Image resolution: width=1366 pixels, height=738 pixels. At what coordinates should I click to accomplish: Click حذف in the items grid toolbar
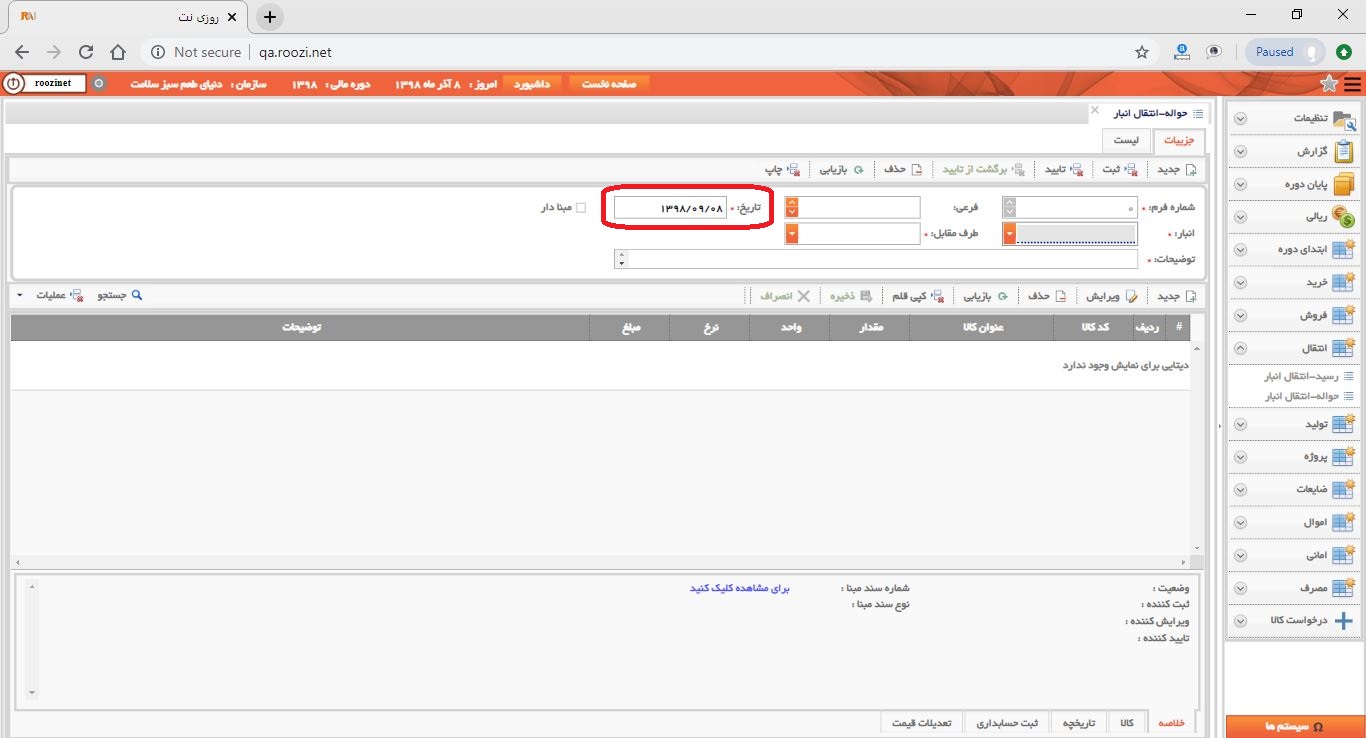tap(1047, 296)
